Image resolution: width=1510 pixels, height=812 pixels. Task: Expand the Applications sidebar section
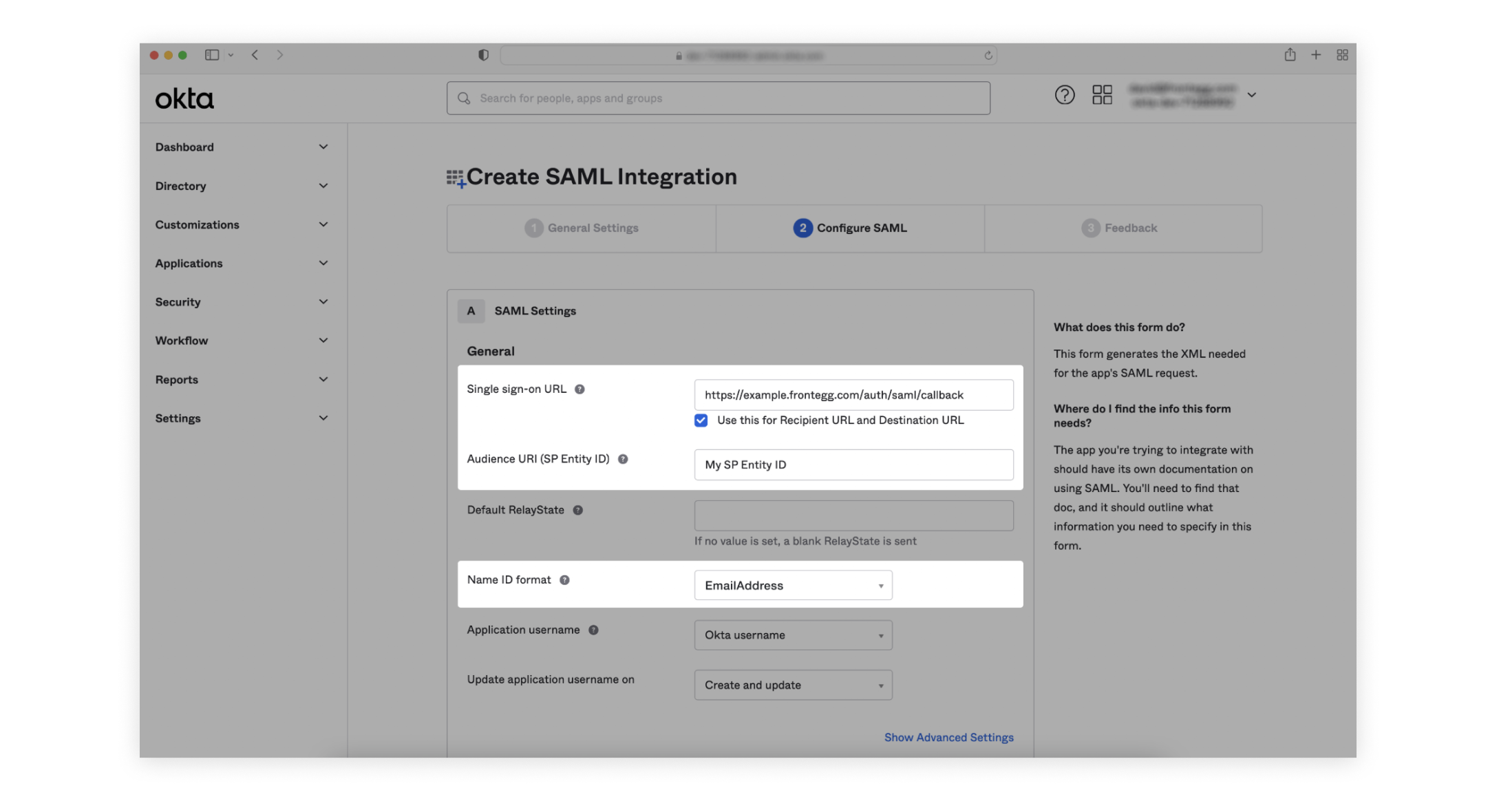[241, 264]
